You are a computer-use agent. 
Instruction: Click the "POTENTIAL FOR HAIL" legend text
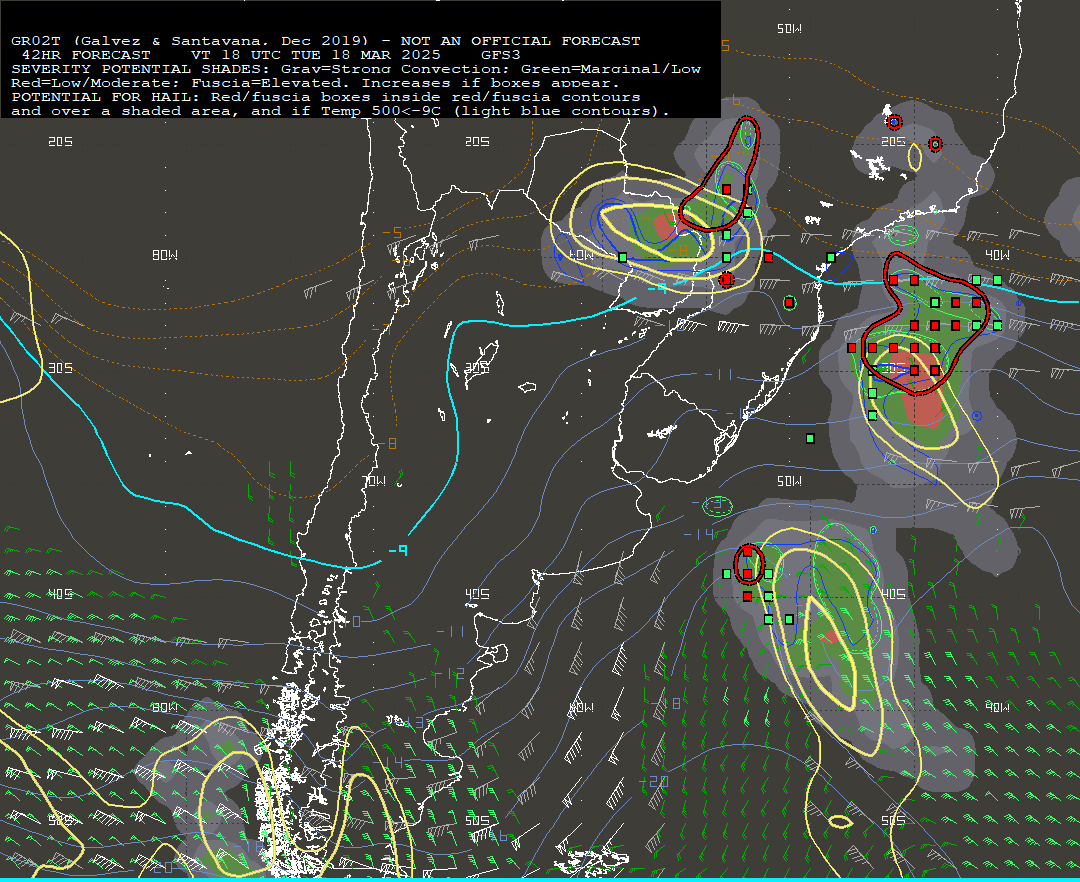tap(101, 97)
